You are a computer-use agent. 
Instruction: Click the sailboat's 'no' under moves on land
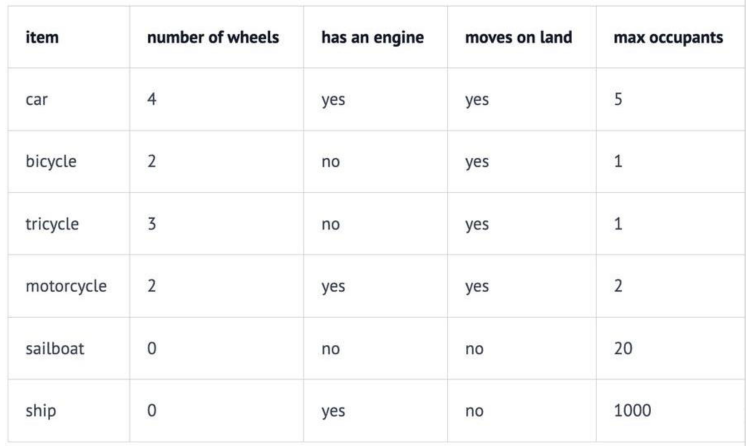click(475, 349)
